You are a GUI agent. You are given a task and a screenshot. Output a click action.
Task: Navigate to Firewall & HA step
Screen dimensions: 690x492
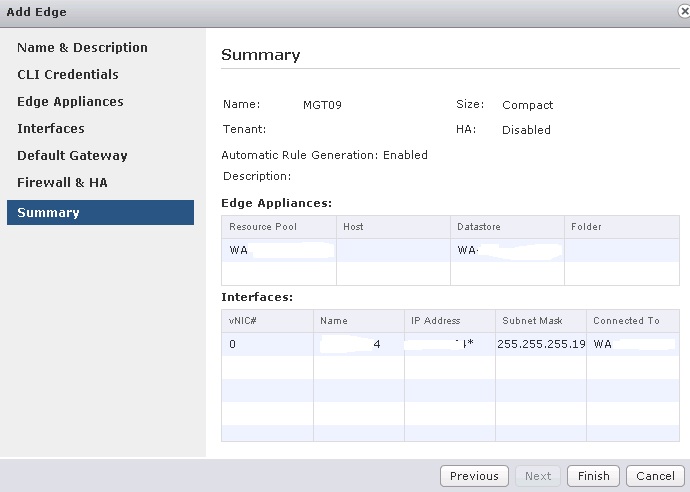click(62, 183)
